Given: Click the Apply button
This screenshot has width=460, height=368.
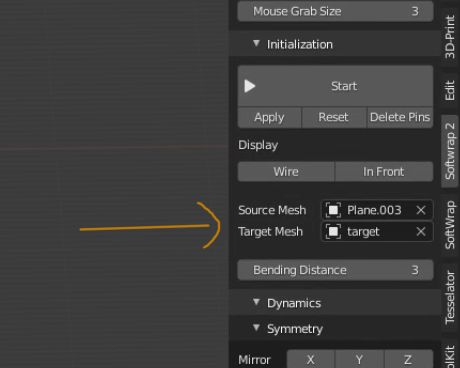Looking at the screenshot, I should [x=269, y=117].
